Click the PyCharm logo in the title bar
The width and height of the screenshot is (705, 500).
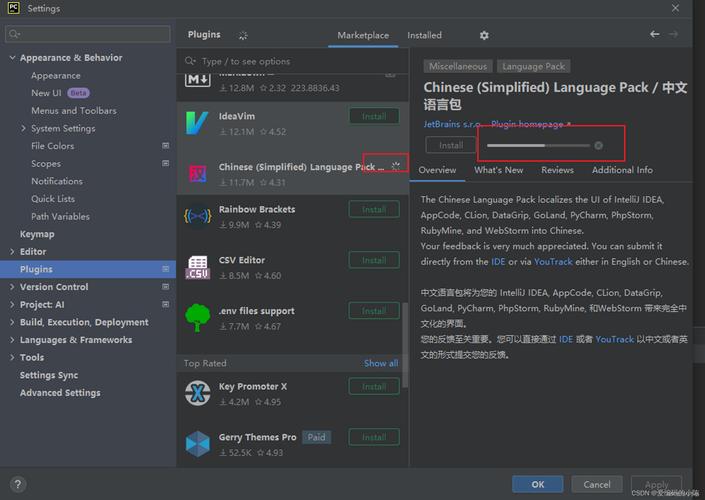(x=13, y=8)
